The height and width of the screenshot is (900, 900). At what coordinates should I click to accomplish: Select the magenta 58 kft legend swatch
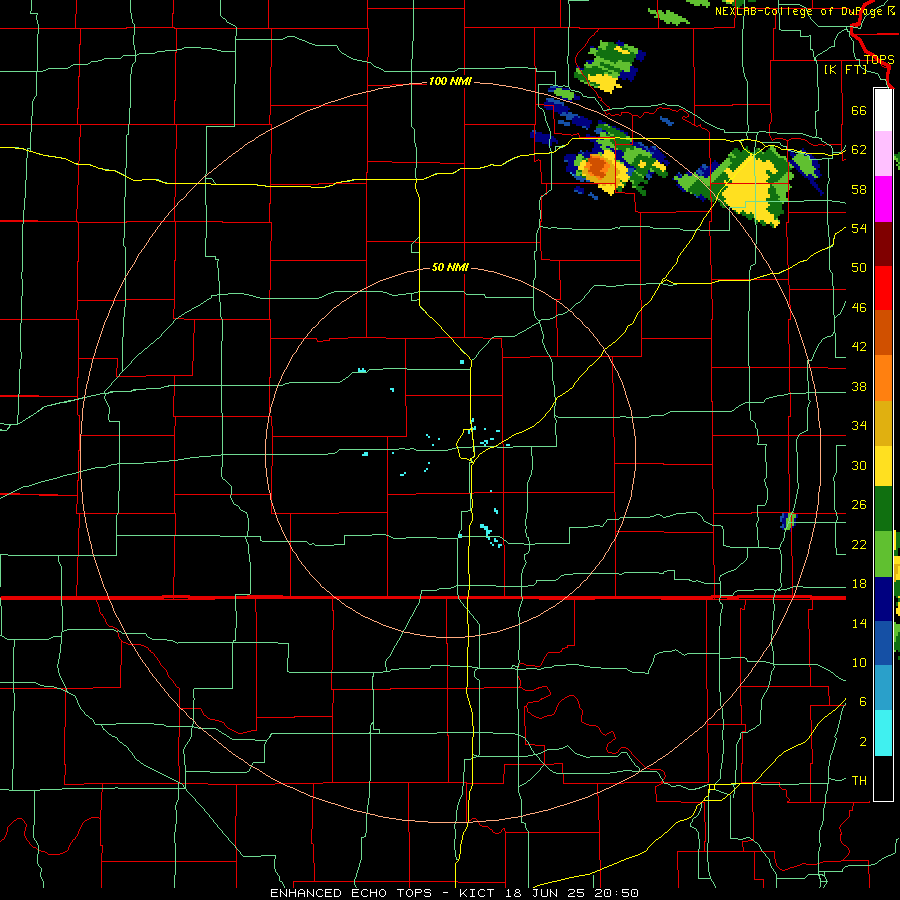[x=883, y=199]
